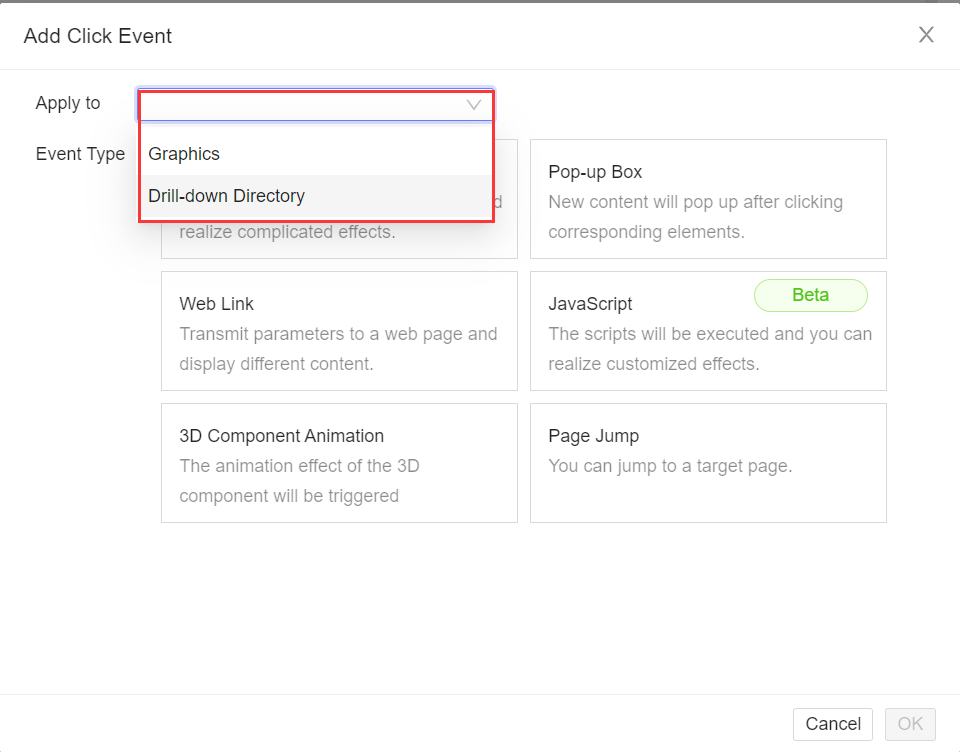The height and width of the screenshot is (752, 960).
Task: Click the Add Click Event title
Action: click(98, 36)
